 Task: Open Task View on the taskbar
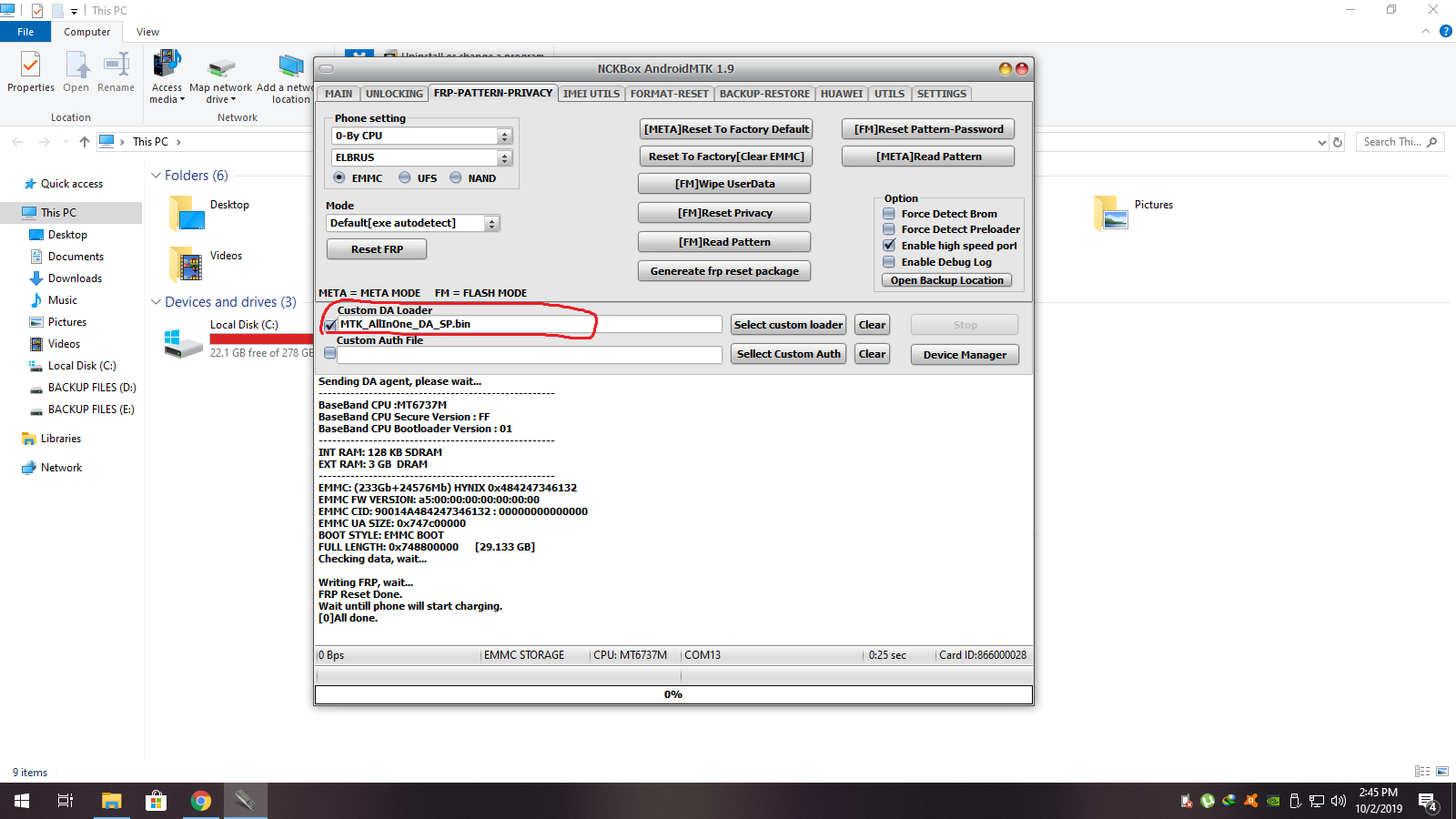click(x=66, y=801)
